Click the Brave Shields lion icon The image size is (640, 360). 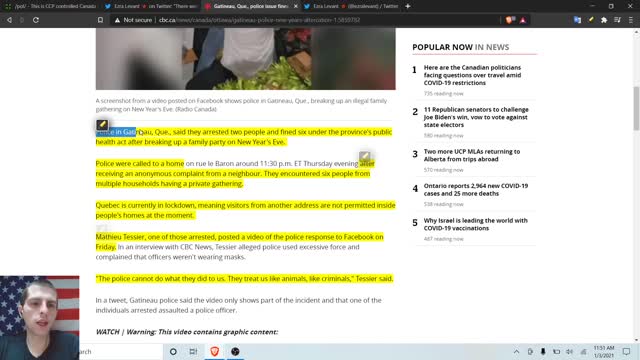click(x=510, y=20)
